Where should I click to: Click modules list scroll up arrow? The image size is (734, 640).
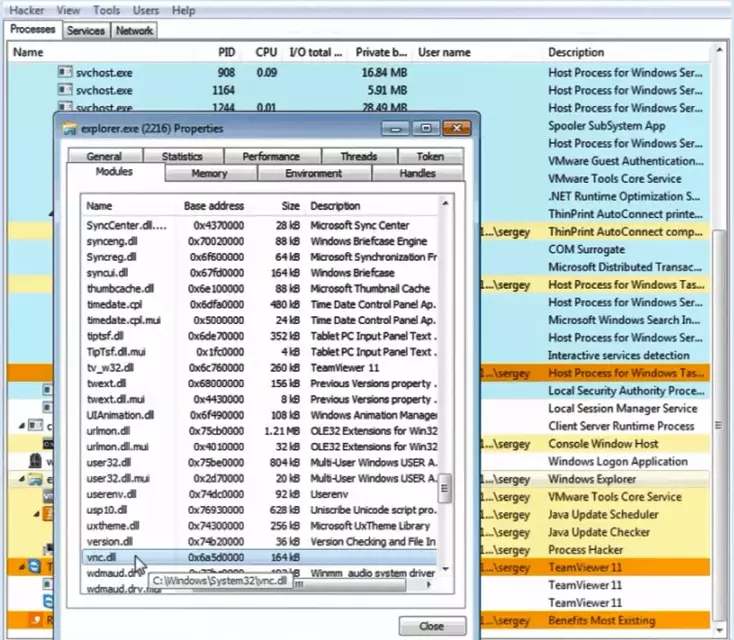pyautogui.click(x=445, y=204)
